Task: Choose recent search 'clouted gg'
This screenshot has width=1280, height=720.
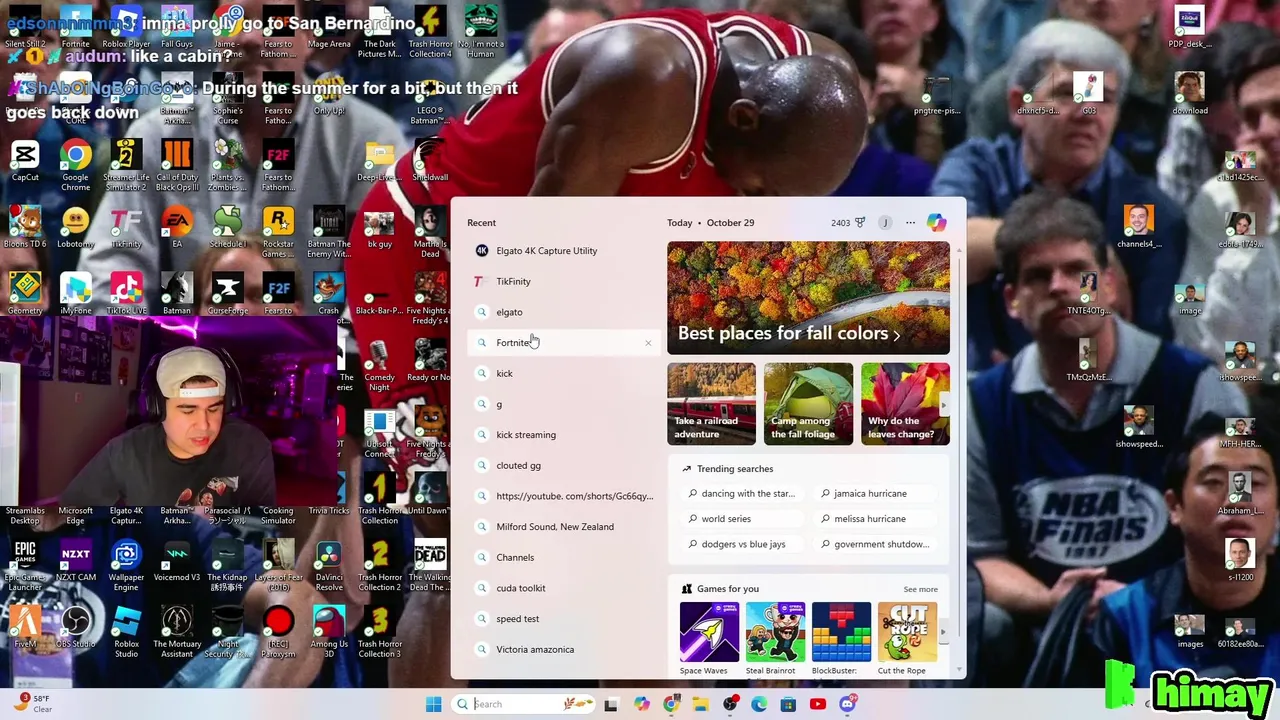Action: click(563, 466)
